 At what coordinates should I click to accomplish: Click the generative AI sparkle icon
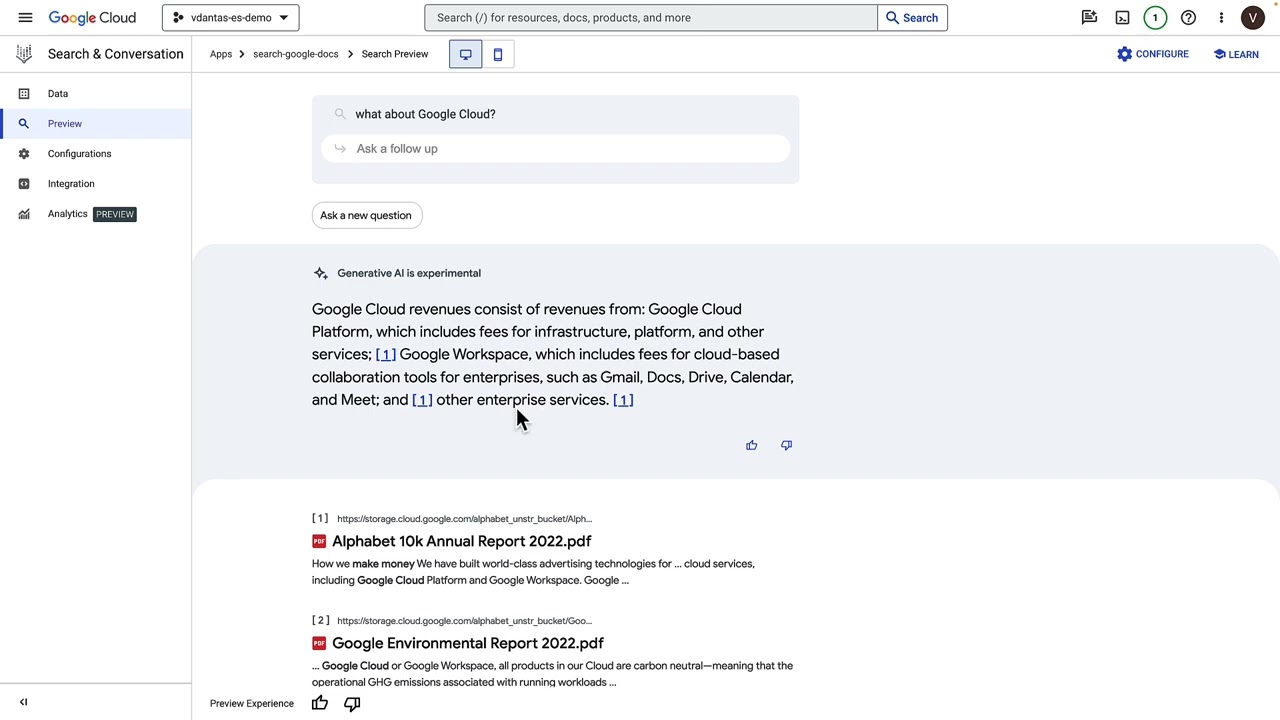320,273
